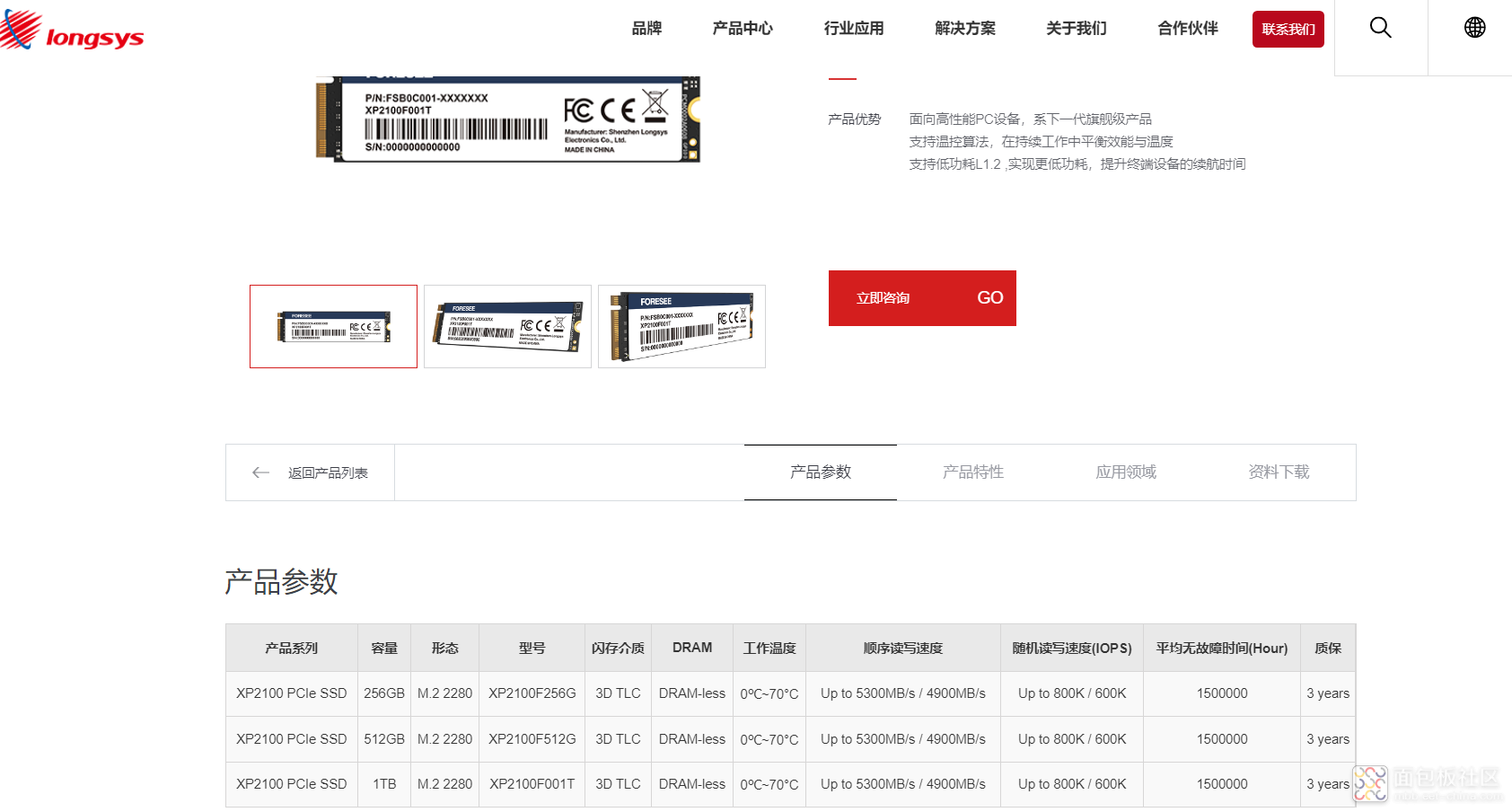Viewport: 1512px width, 812px height.
Task: Click the 产品参数 section heading
Action: (281, 582)
